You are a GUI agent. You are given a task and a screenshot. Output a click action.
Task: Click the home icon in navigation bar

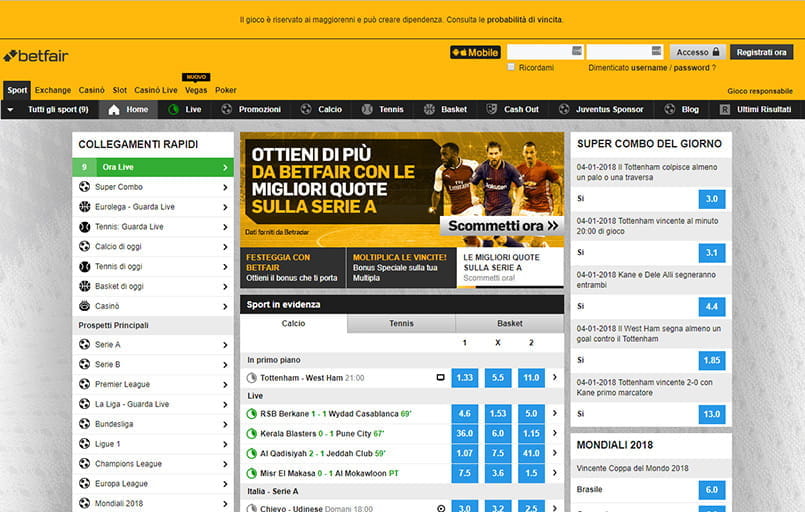[114, 109]
